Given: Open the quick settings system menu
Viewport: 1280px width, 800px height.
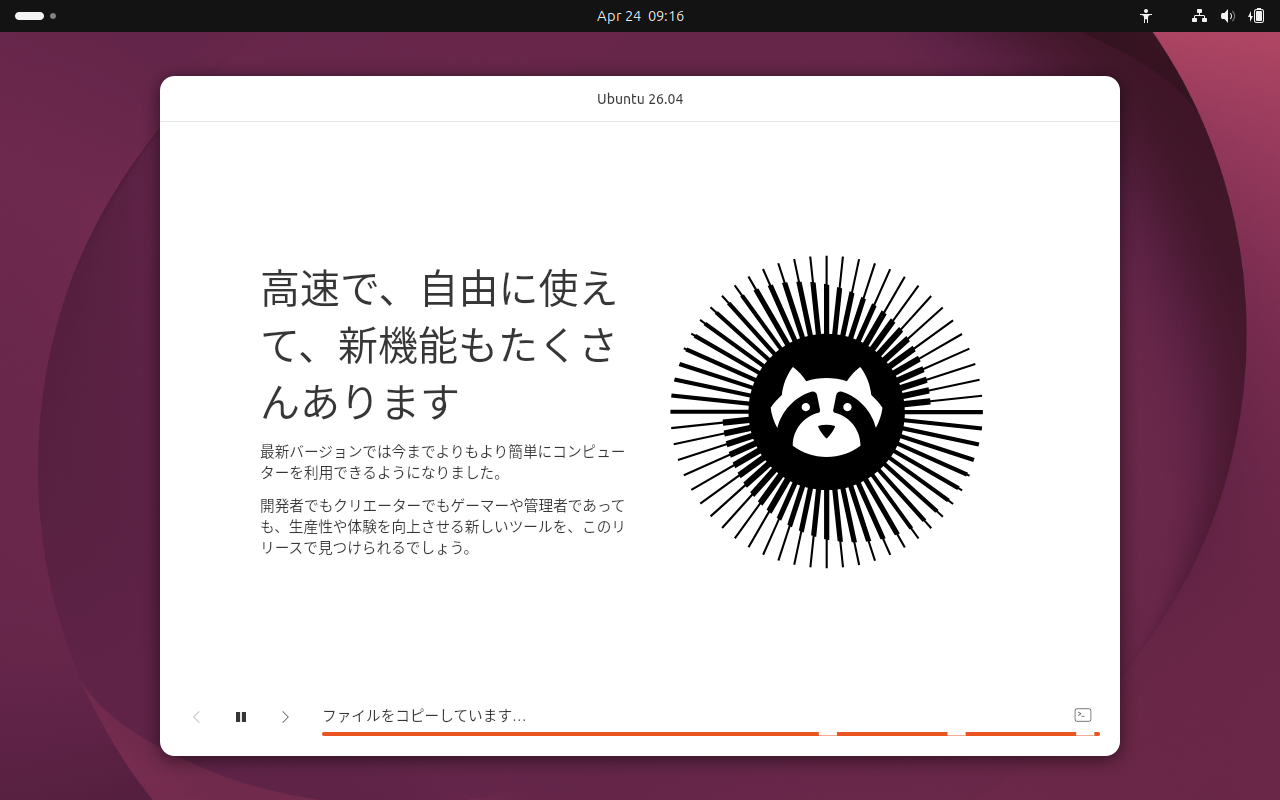Looking at the screenshot, I should tap(1228, 16).
